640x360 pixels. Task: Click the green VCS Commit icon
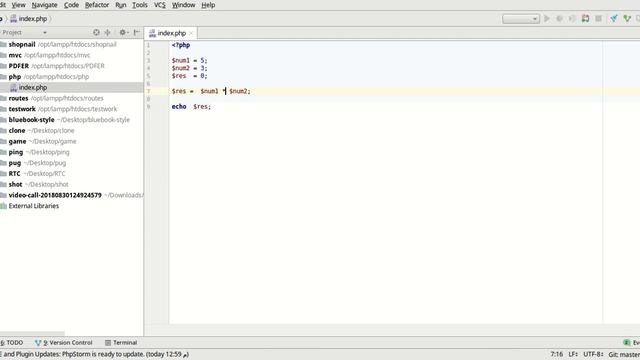point(627,19)
